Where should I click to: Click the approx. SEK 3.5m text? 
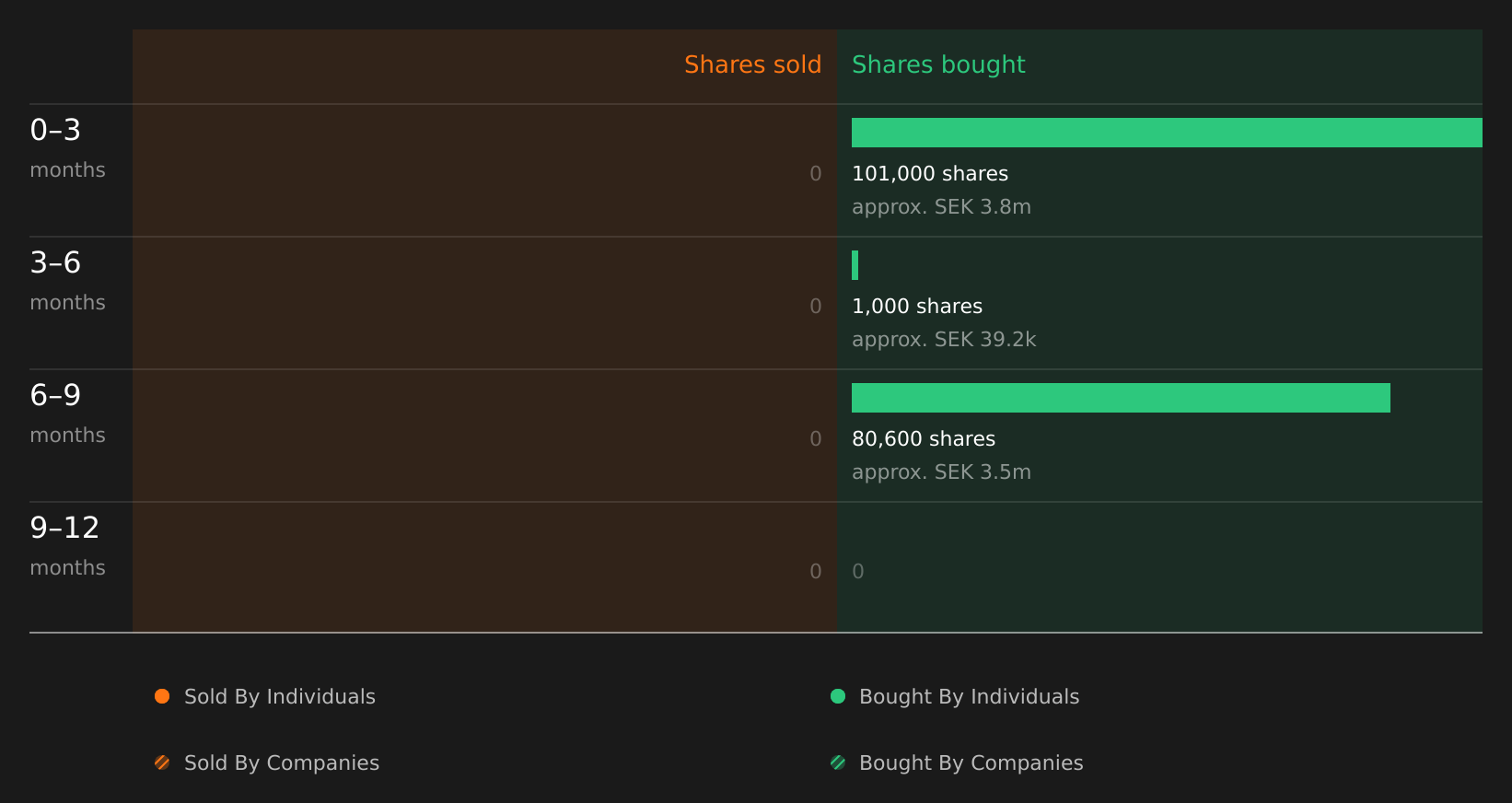click(x=941, y=472)
